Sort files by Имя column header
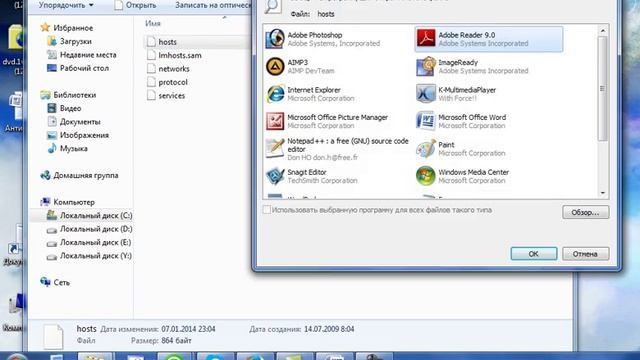The height and width of the screenshot is (360, 640). click(153, 24)
